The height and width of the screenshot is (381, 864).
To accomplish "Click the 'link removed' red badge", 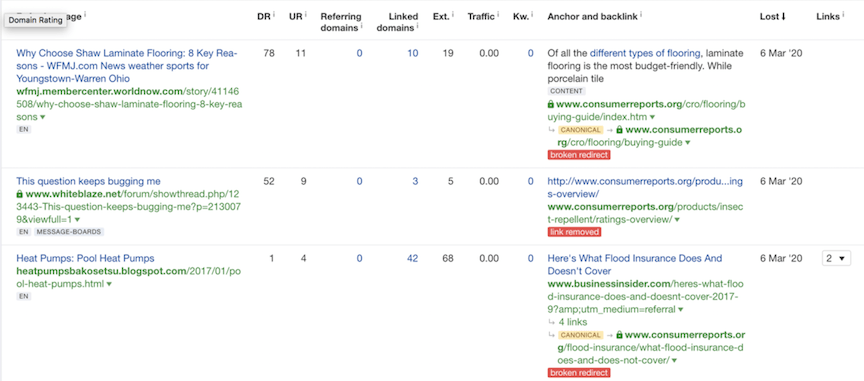I will tap(574, 232).
